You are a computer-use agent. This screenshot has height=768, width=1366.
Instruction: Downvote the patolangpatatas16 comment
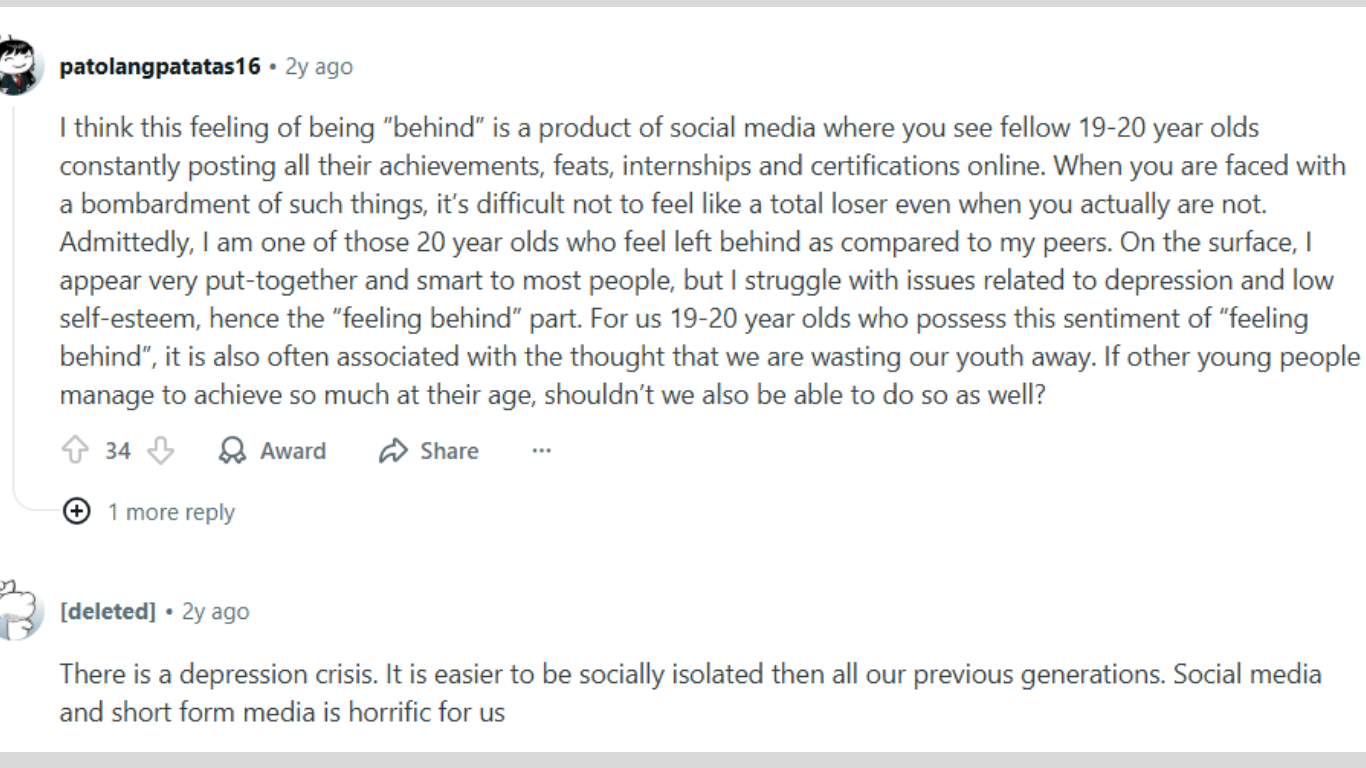160,451
